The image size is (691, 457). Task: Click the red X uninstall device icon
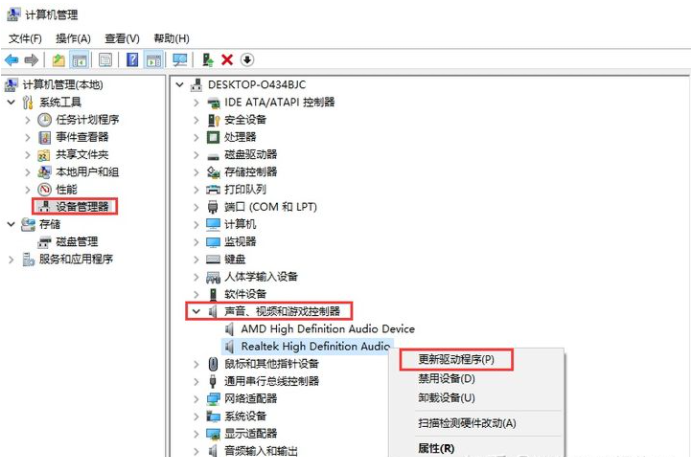coord(227,59)
